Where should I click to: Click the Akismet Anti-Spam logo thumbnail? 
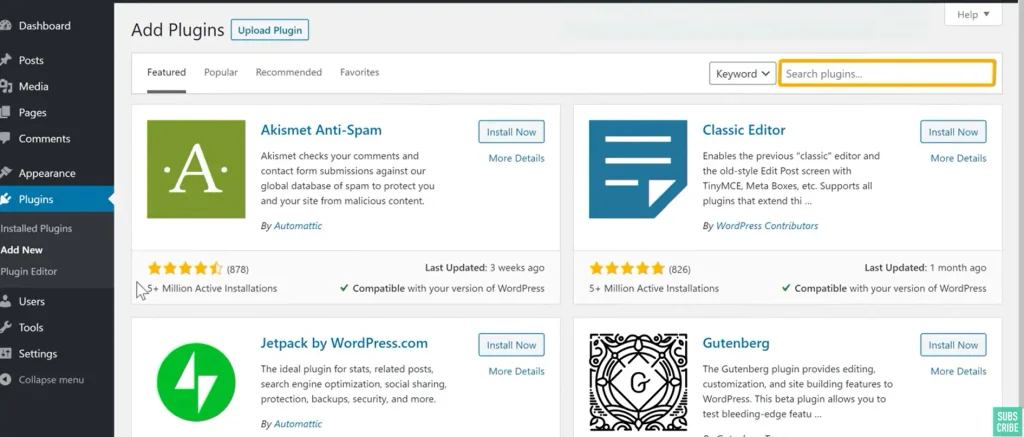pyautogui.click(x=196, y=169)
